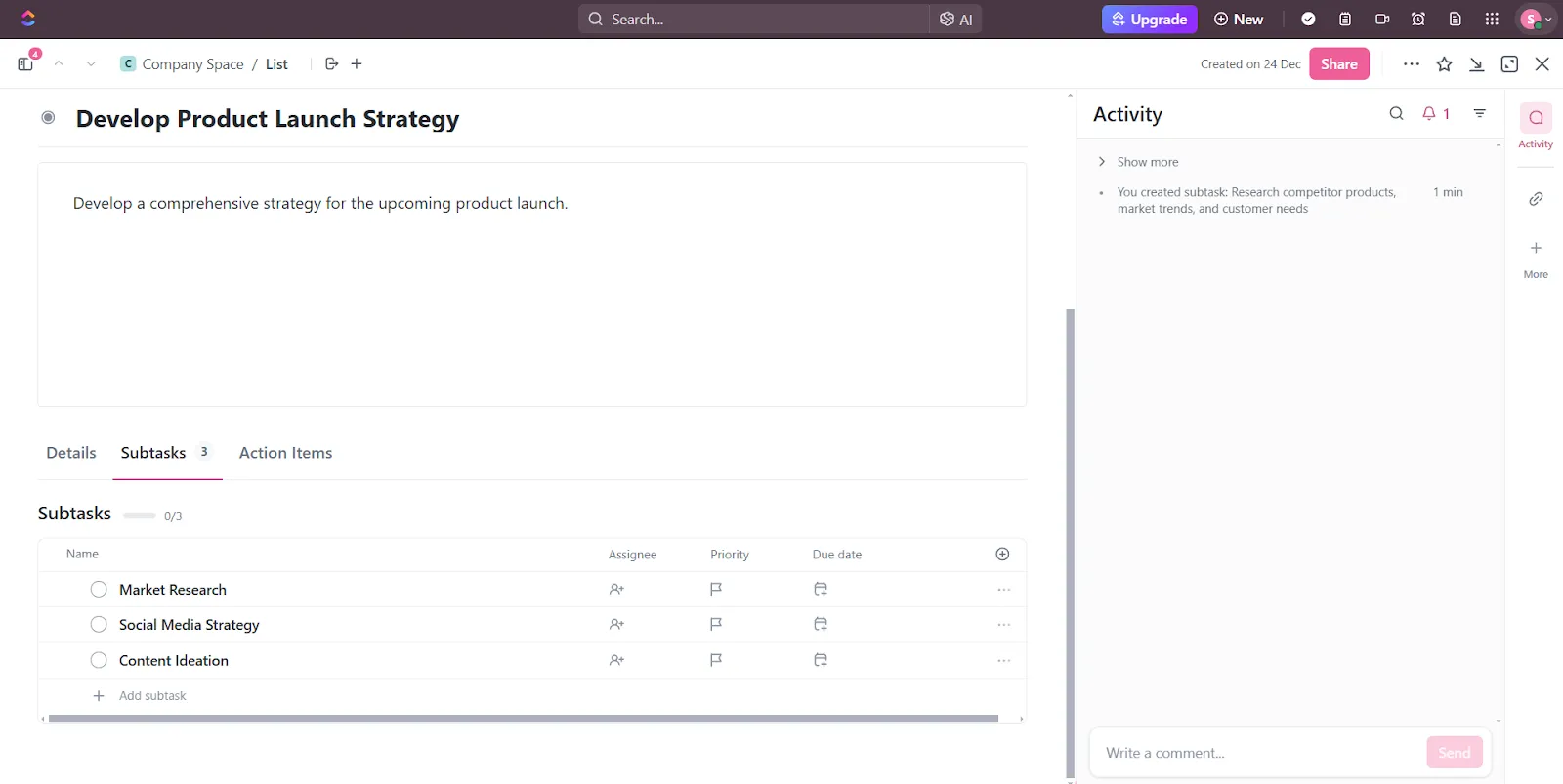Go to next task arrow
1563x784 pixels.
click(x=91, y=63)
